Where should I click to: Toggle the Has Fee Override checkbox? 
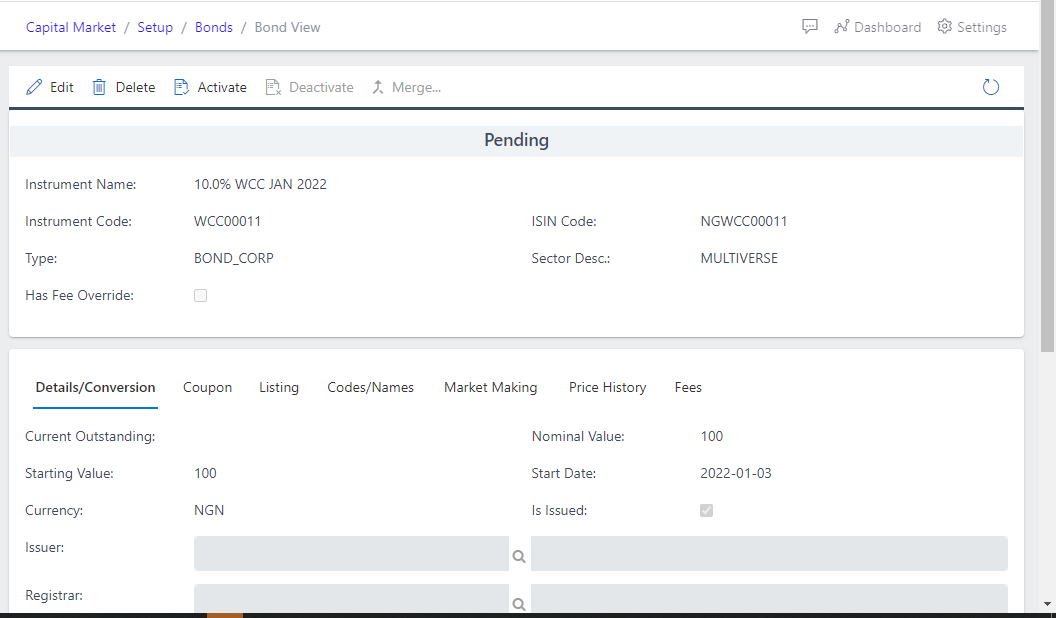click(200, 295)
